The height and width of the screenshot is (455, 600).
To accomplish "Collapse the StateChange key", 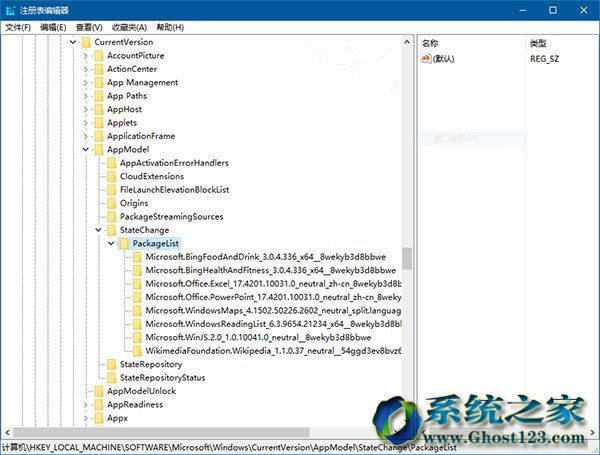I will pyautogui.click(x=98, y=230).
